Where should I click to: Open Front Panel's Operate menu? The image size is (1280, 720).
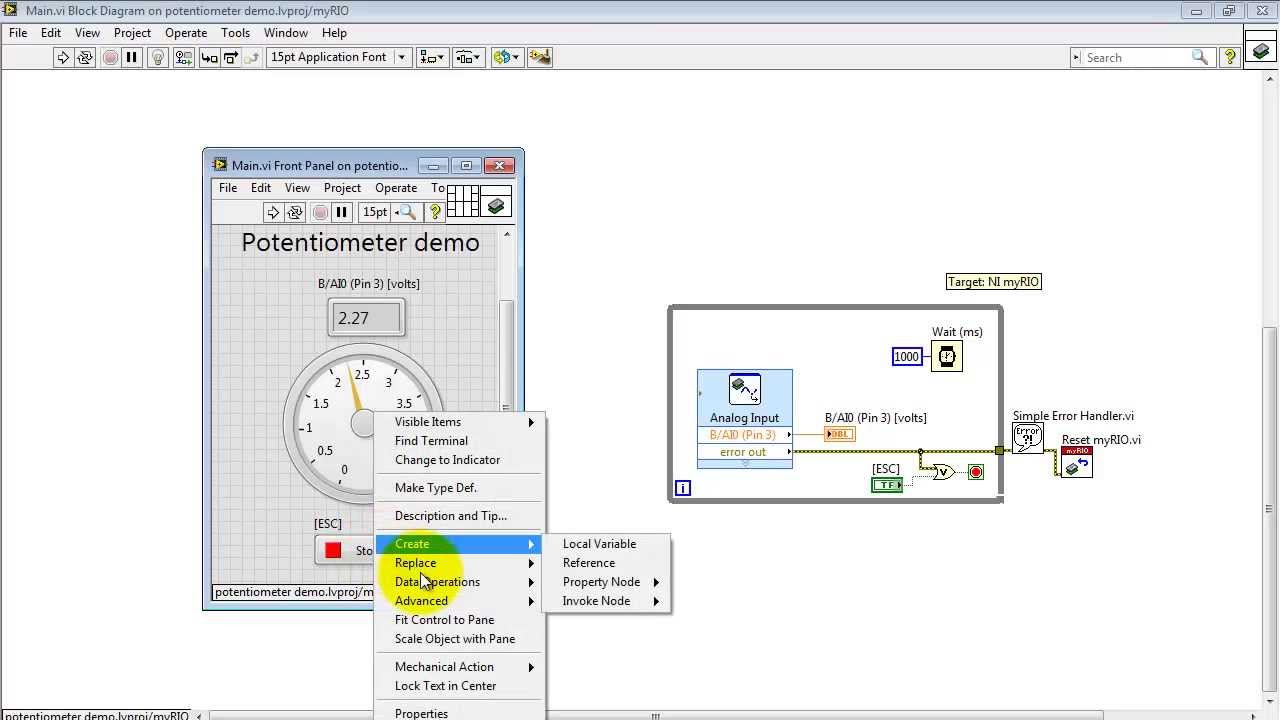(x=396, y=187)
